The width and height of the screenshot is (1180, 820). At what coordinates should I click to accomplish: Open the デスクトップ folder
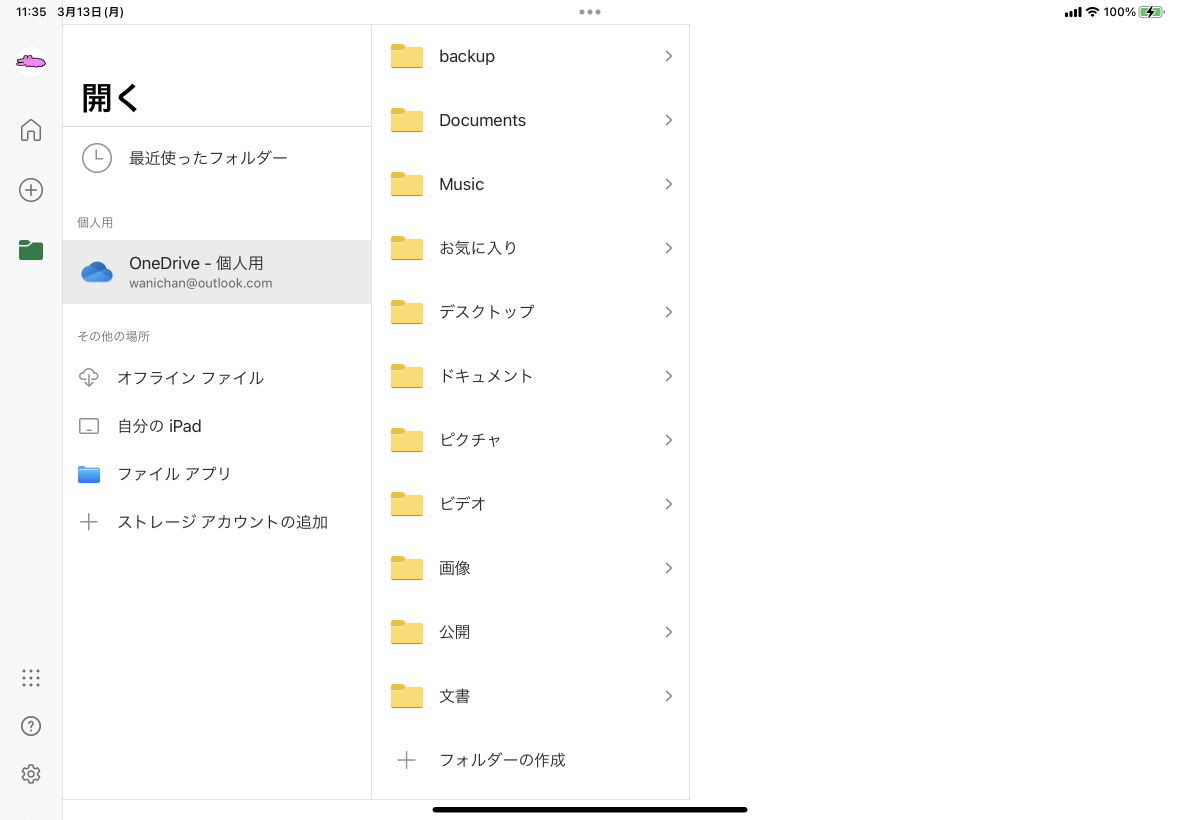[486, 312]
